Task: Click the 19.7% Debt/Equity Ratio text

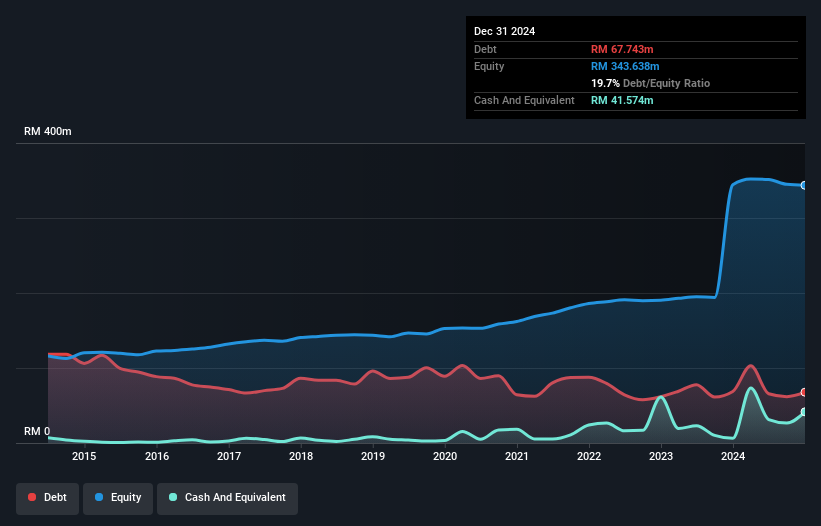Action: [x=650, y=83]
